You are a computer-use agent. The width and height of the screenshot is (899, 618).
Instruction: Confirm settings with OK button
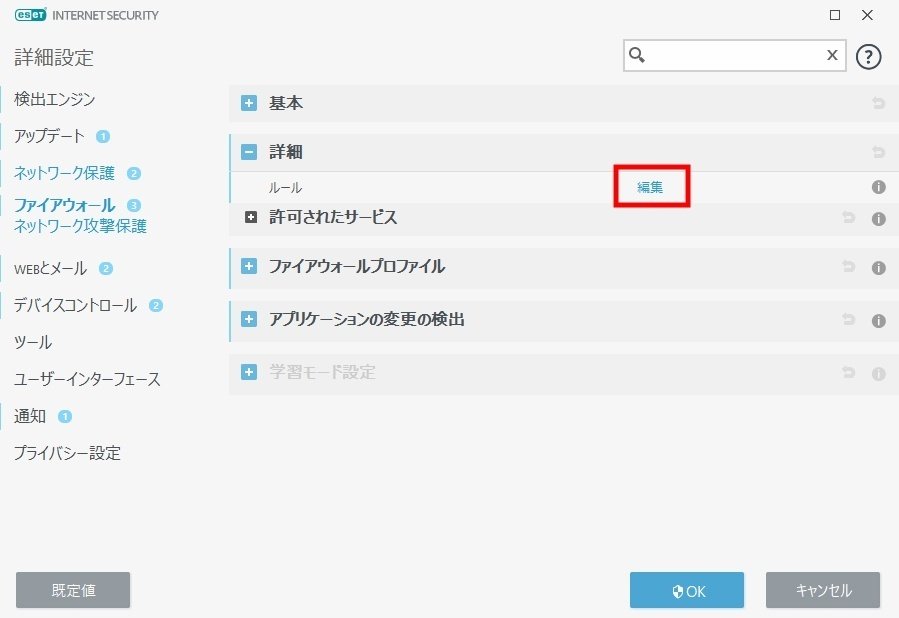pos(687,590)
